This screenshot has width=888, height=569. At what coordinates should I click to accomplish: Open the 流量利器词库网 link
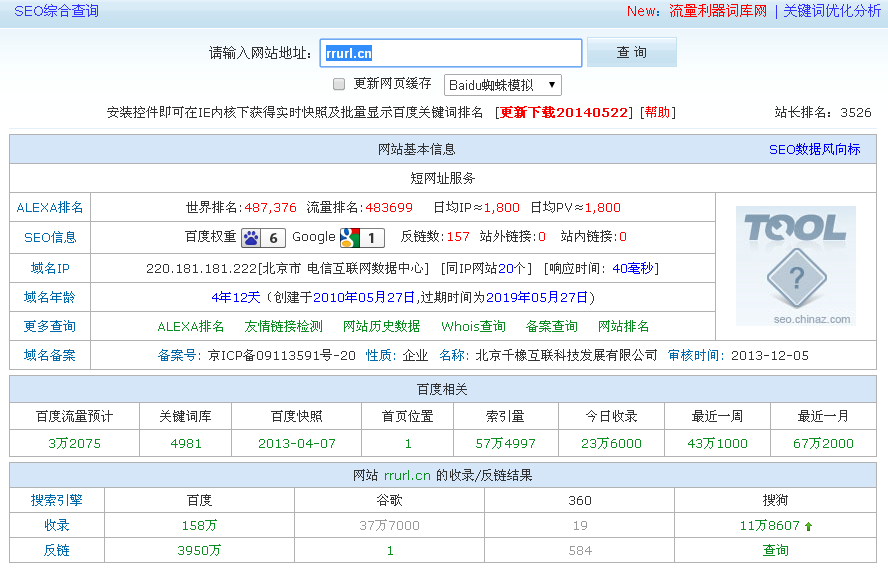pyautogui.click(x=718, y=11)
